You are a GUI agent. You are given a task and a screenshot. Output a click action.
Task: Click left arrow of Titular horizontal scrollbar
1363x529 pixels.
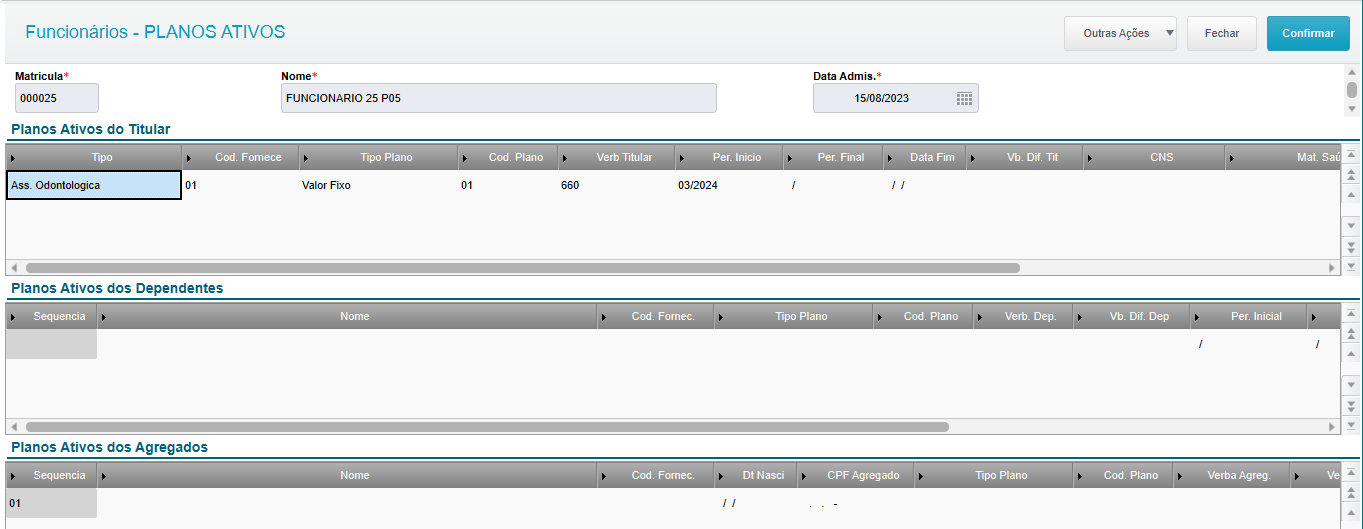coord(13,268)
